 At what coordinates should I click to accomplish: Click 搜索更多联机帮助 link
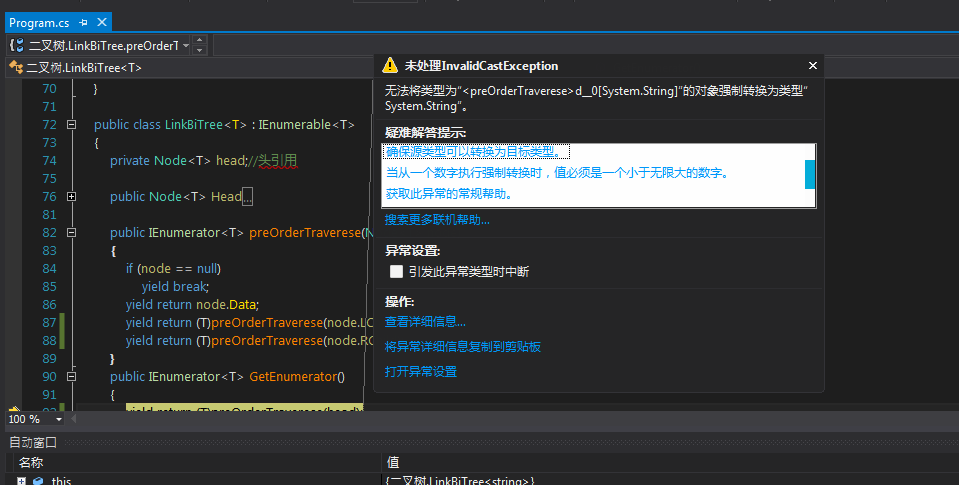click(437, 220)
